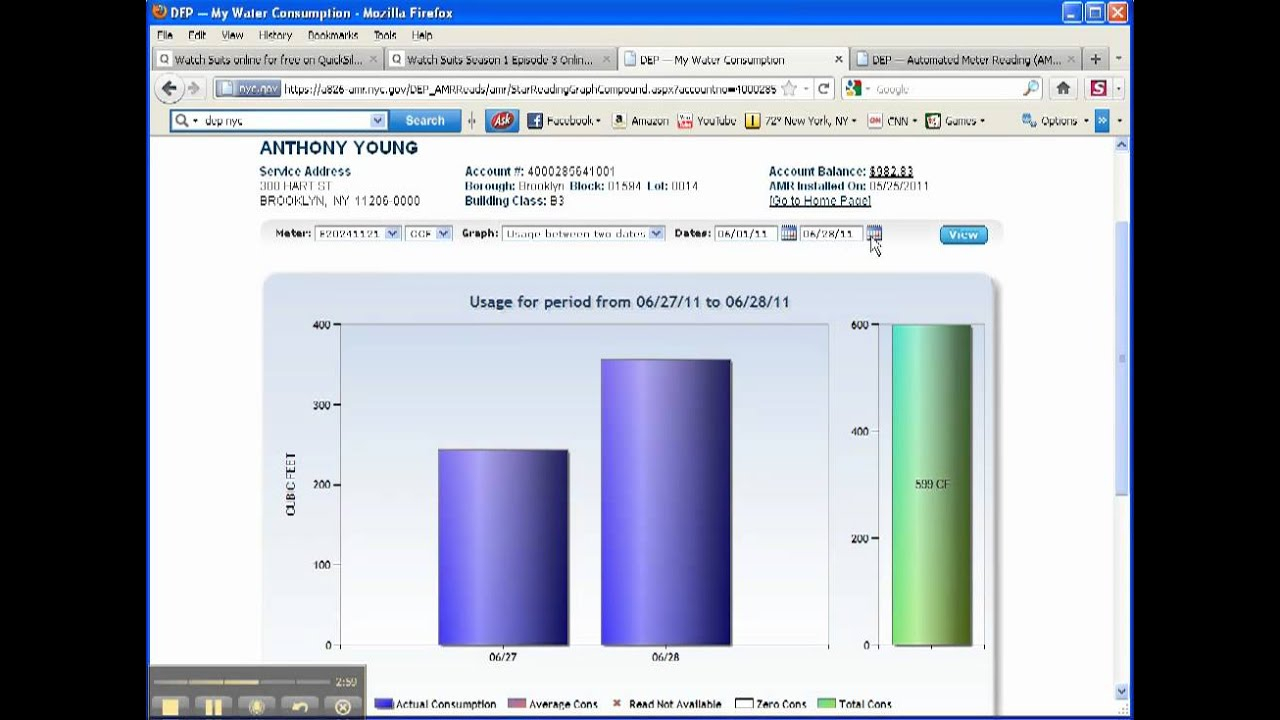
Task: Open the start date calendar picker
Action: [788, 233]
